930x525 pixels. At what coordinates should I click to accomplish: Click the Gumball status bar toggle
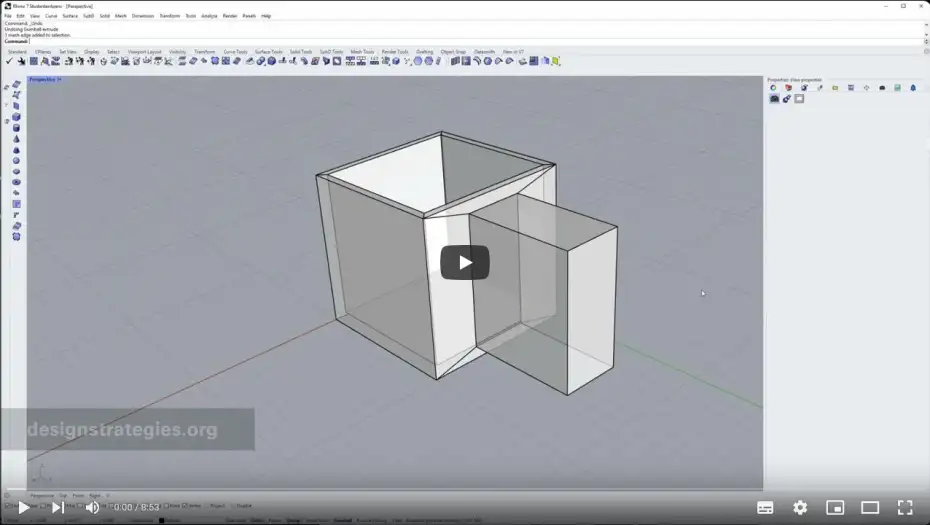(342, 520)
